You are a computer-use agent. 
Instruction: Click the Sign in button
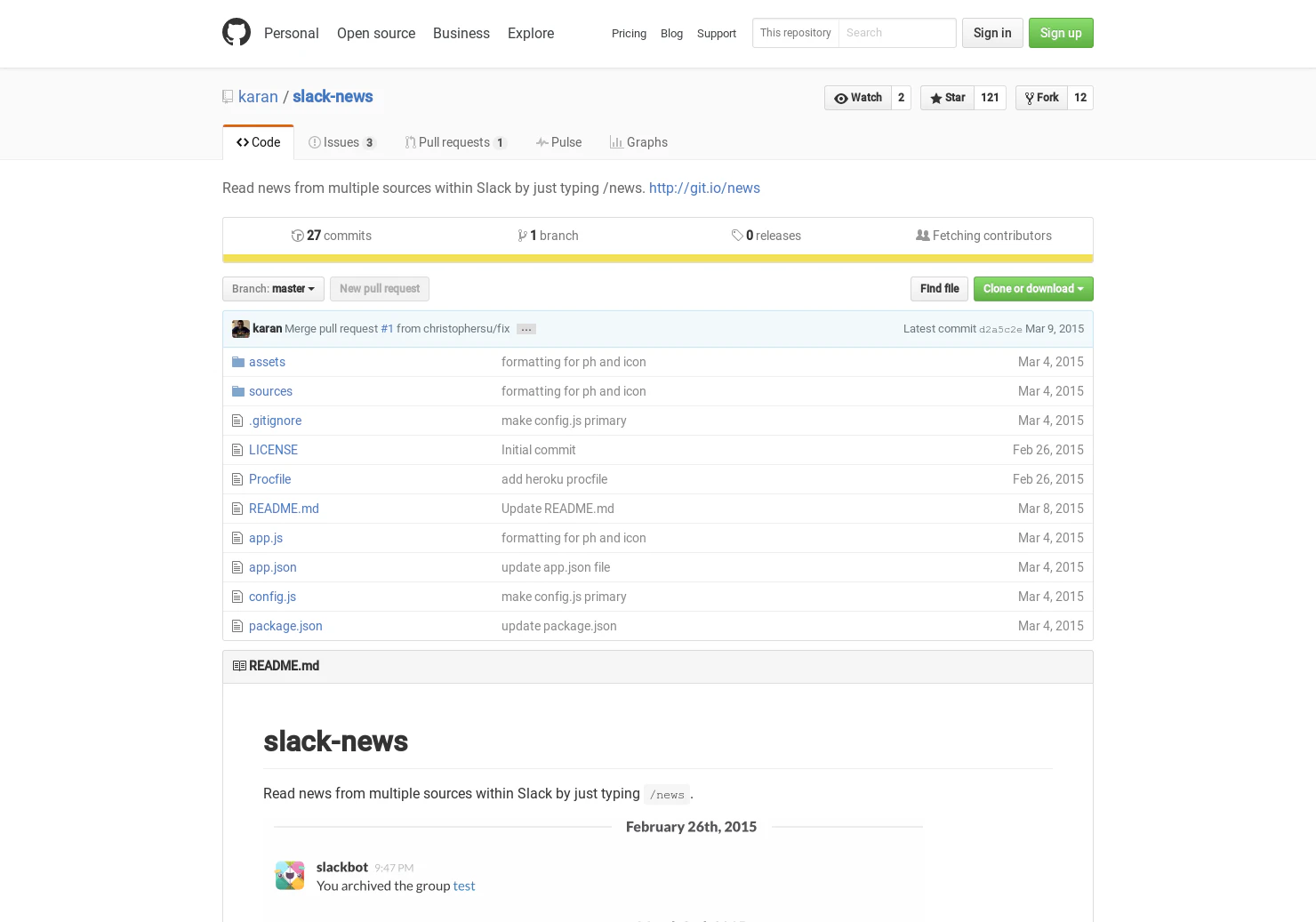(x=992, y=33)
